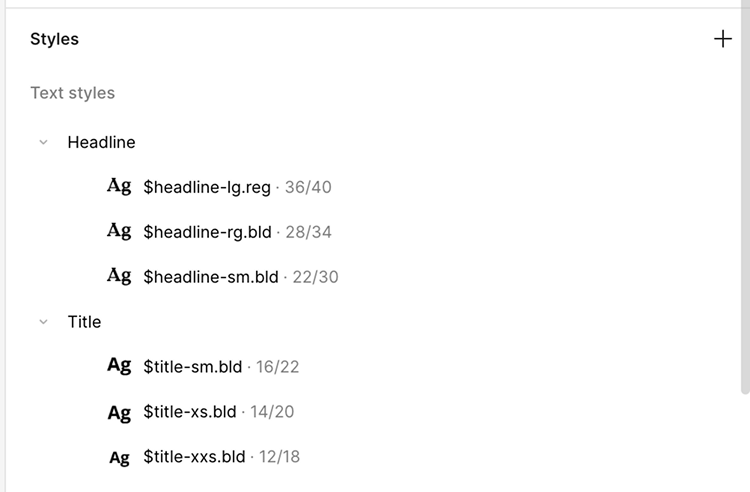Click the Styles panel heading
The height and width of the screenshot is (492, 750).
54,40
